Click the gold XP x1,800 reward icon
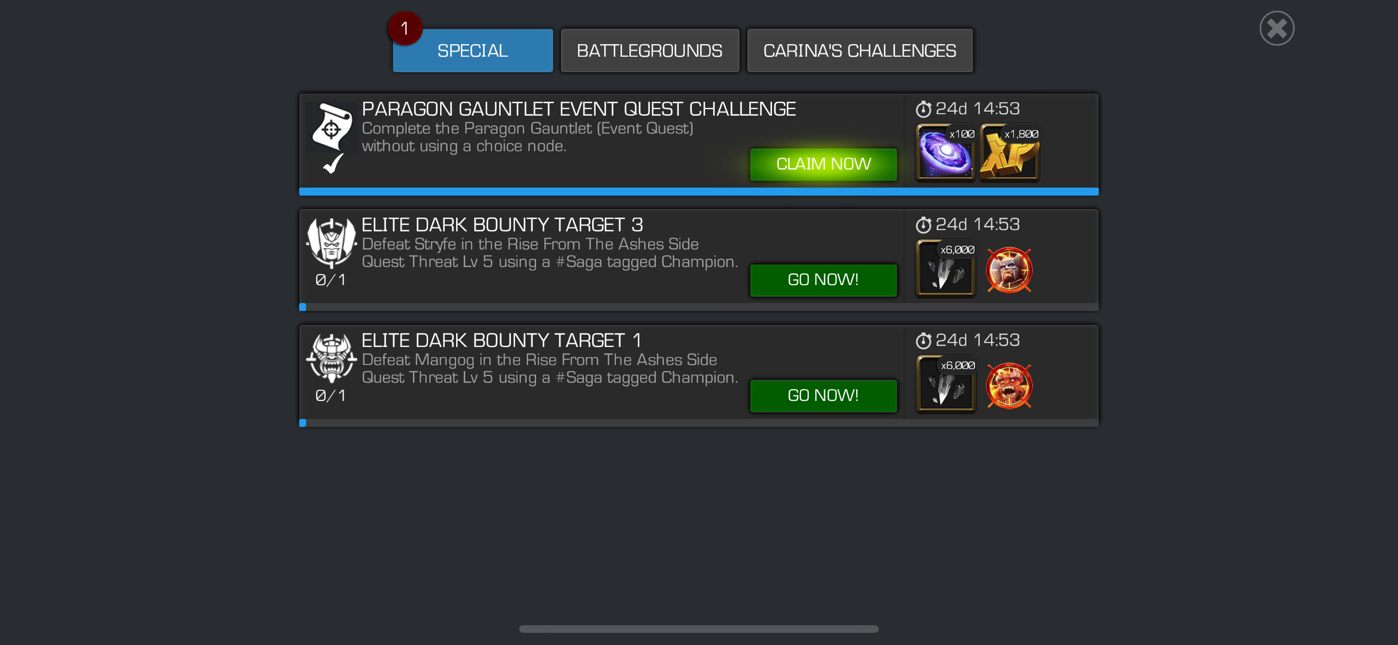The height and width of the screenshot is (645, 1398). [1009, 152]
